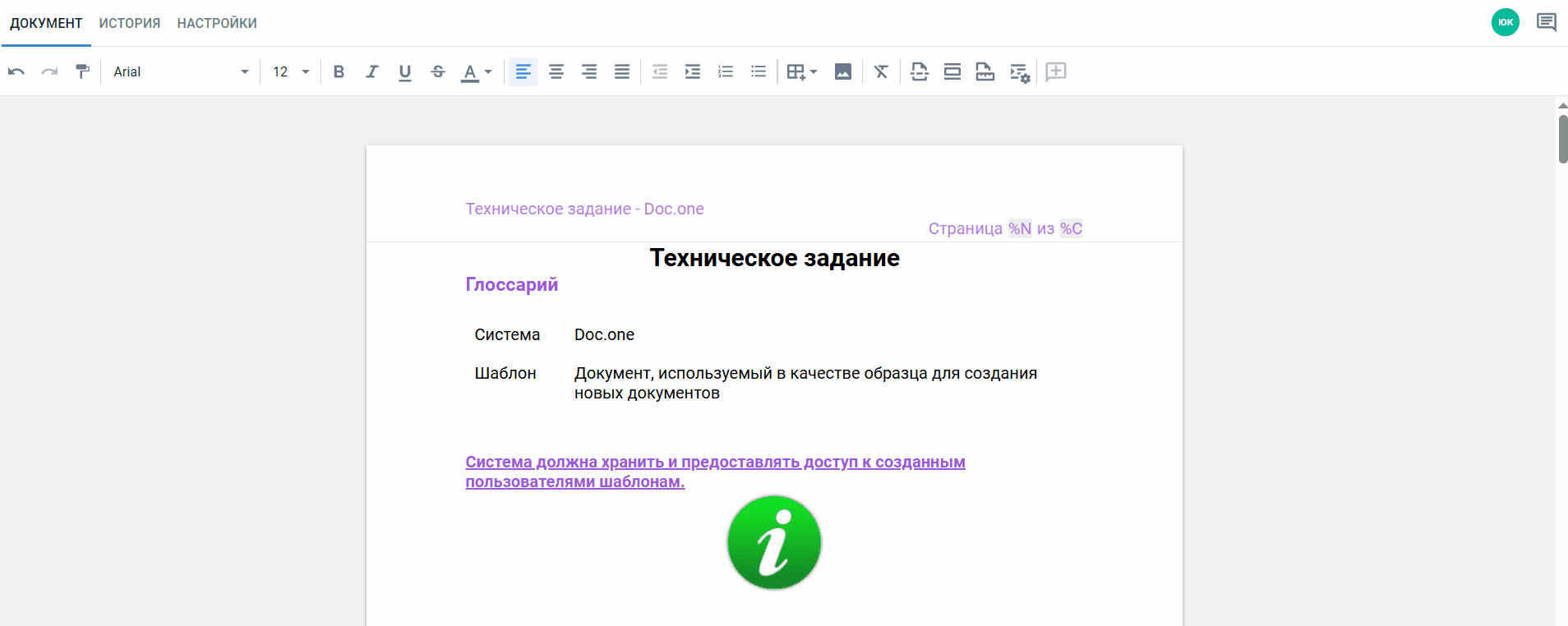Click the 'Шаблон' glossary cell

[505, 373]
